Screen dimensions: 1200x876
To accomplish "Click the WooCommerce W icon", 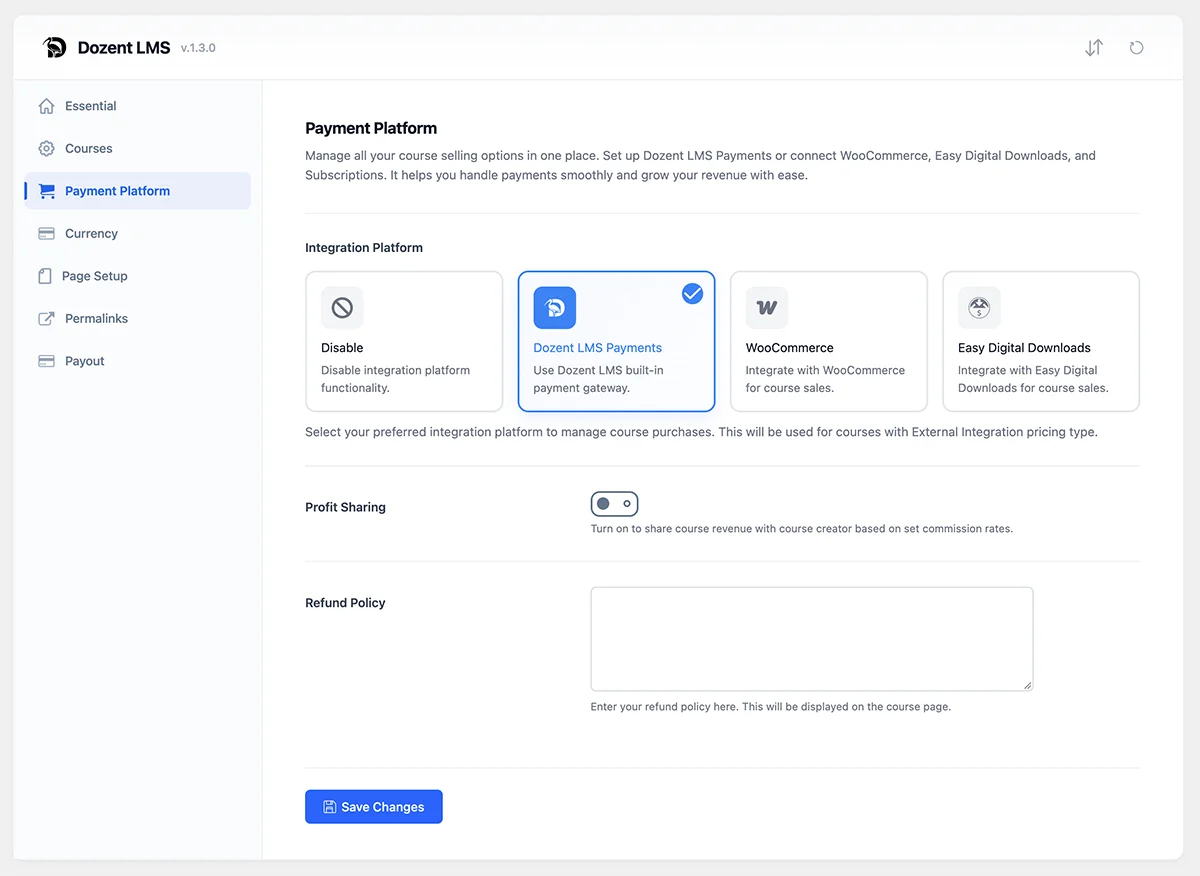I will click(767, 308).
